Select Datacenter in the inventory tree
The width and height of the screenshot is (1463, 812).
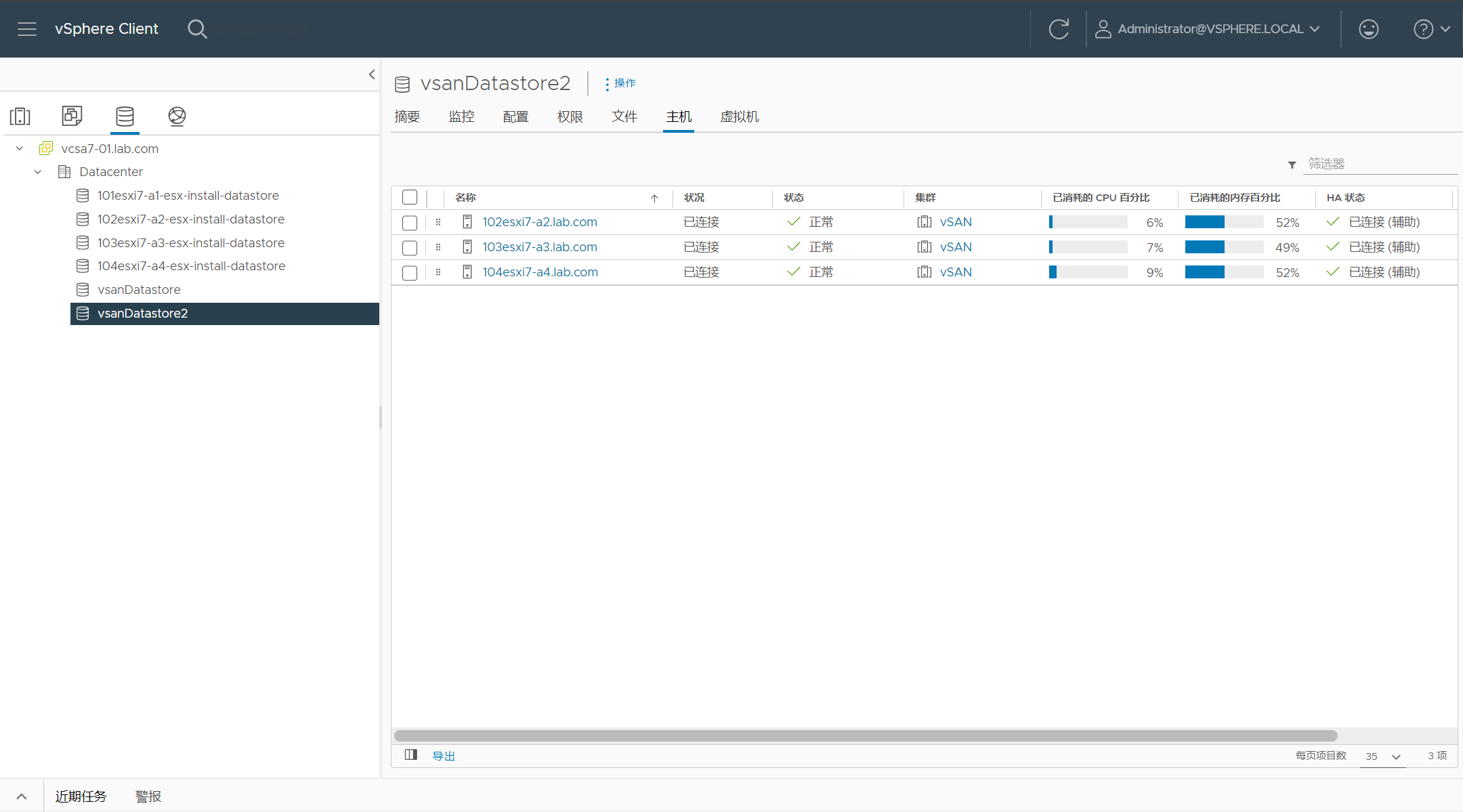111,172
